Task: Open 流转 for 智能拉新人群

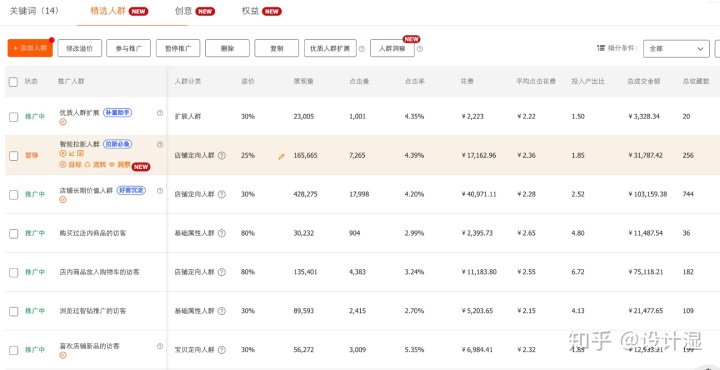Action: [x=96, y=164]
